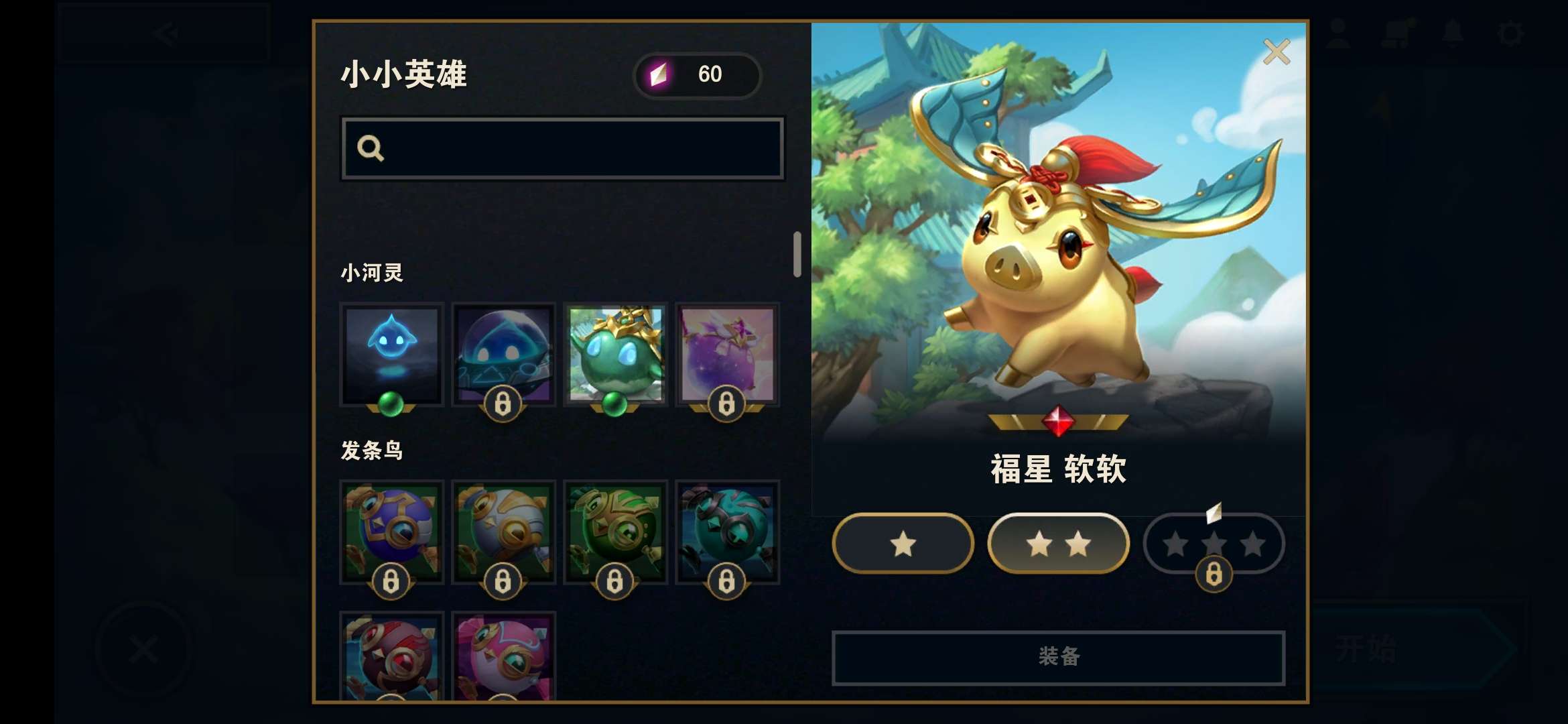Image resolution: width=1568 pixels, height=724 pixels.
Task: Click the red gem rarity icon
Action: tap(1058, 421)
